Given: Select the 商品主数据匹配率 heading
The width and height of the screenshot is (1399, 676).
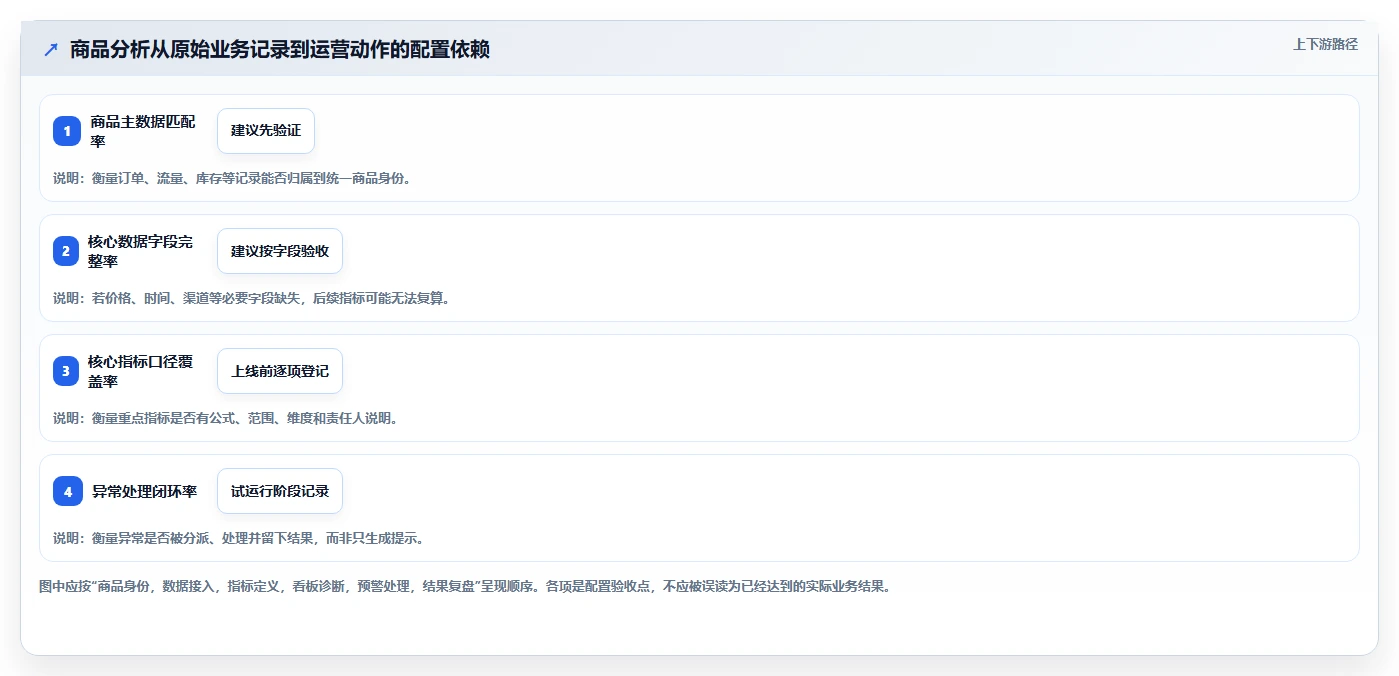Looking at the screenshot, I should [143, 131].
